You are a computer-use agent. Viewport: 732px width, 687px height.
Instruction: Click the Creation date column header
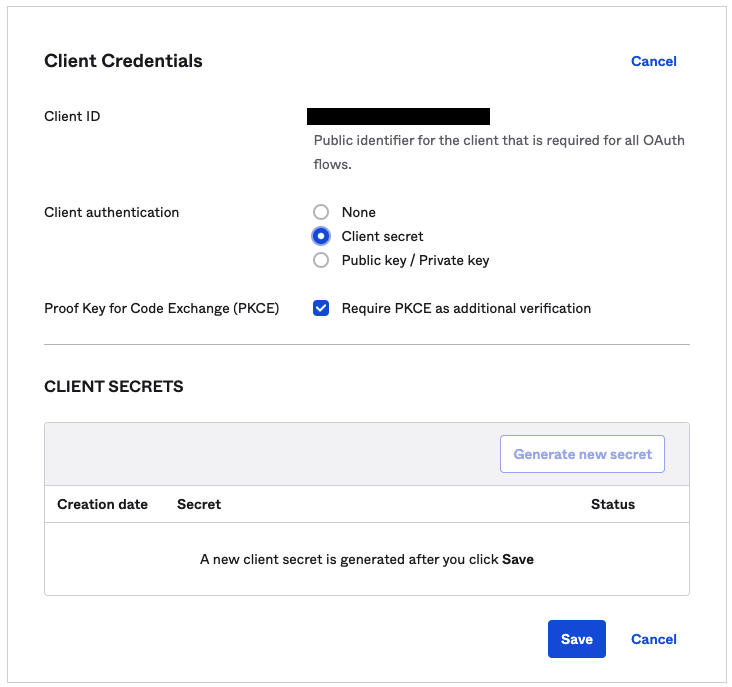point(102,504)
